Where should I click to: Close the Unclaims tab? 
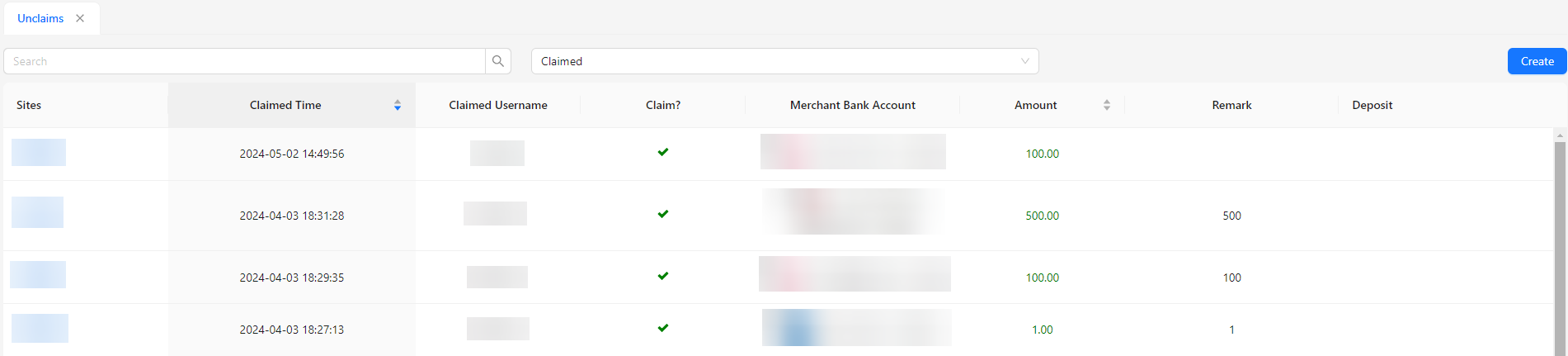(80, 18)
